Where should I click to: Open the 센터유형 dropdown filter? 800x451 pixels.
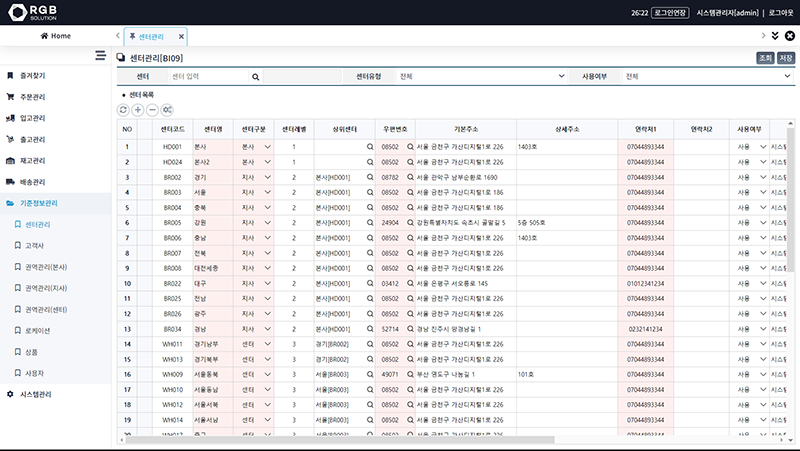click(x=481, y=77)
